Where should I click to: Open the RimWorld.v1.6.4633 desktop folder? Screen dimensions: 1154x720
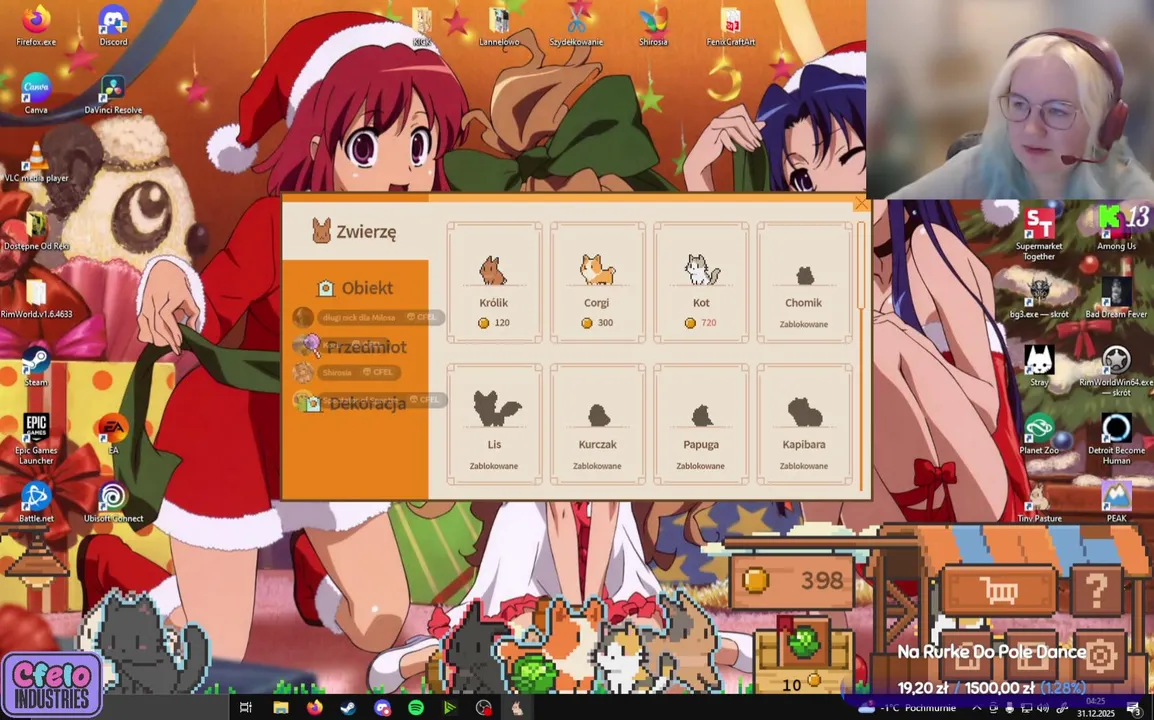coord(35,297)
